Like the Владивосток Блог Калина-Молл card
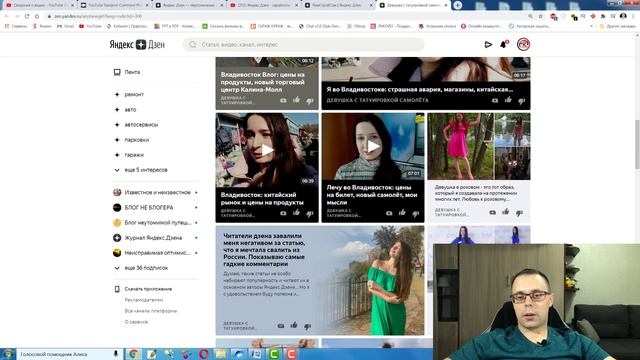 coord(296,100)
